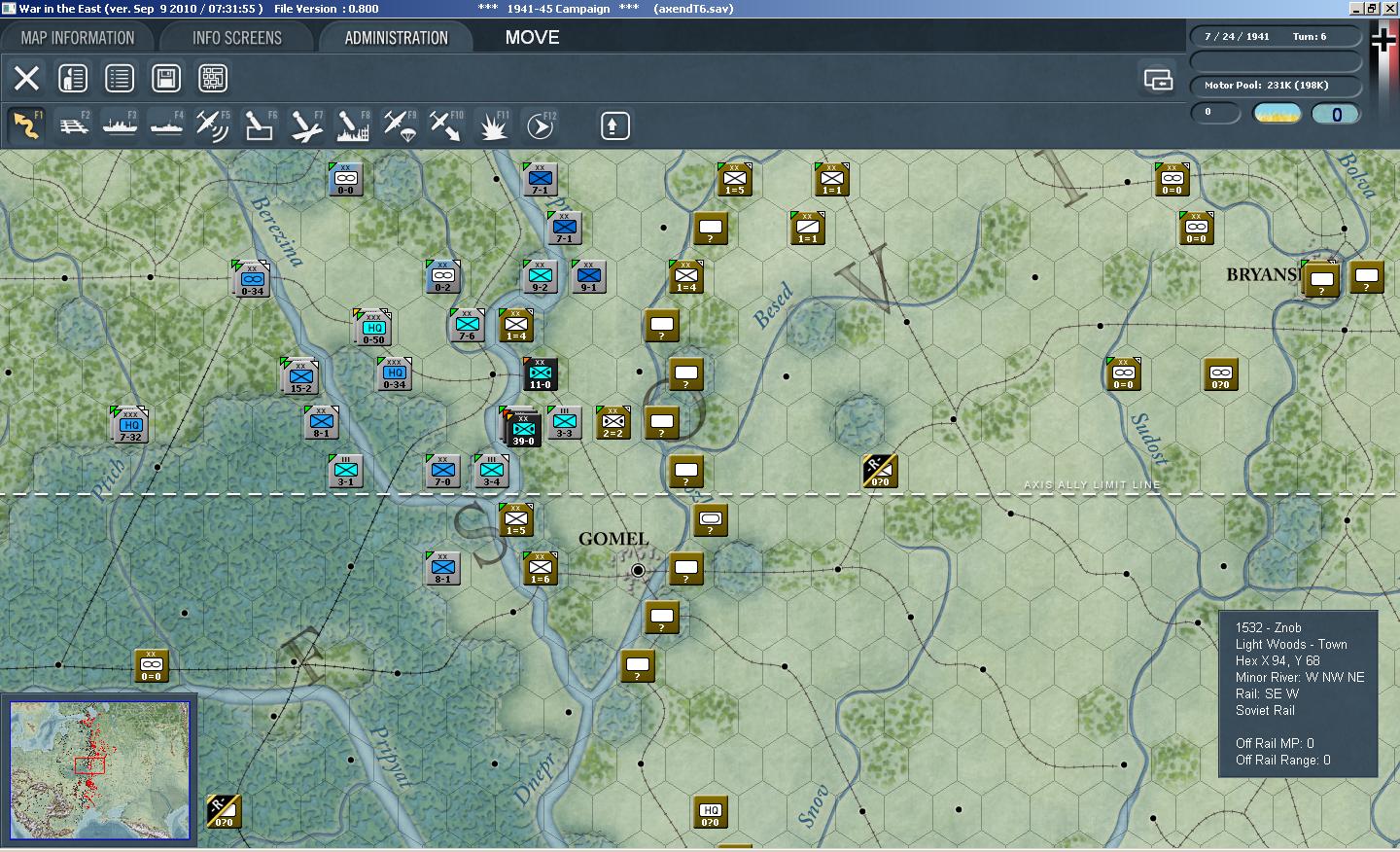Select the 15-2 infantry unit counter
This screenshot has width=1400, height=852.
[x=301, y=377]
